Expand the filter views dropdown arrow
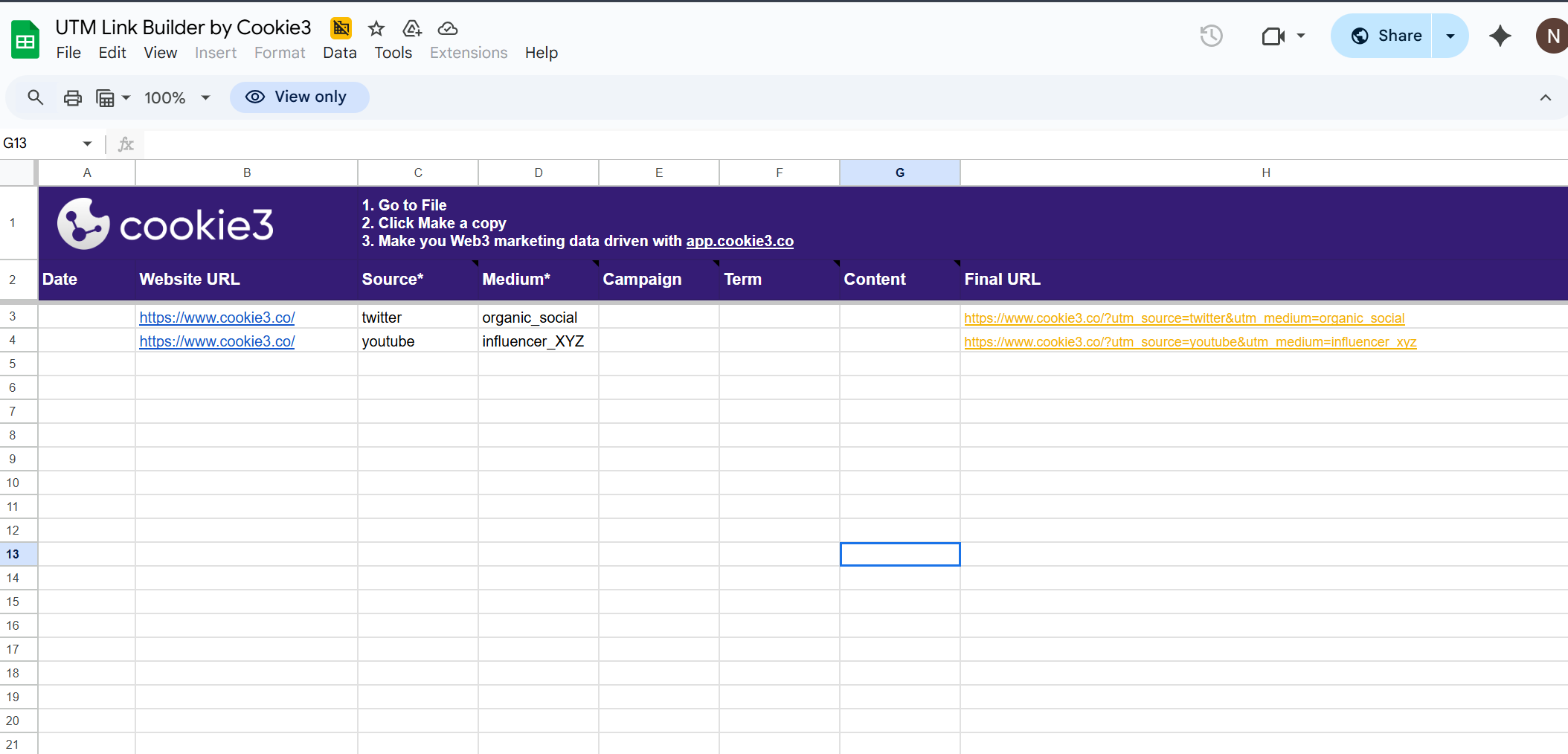The height and width of the screenshot is (754, 1568). click(126, 97)
